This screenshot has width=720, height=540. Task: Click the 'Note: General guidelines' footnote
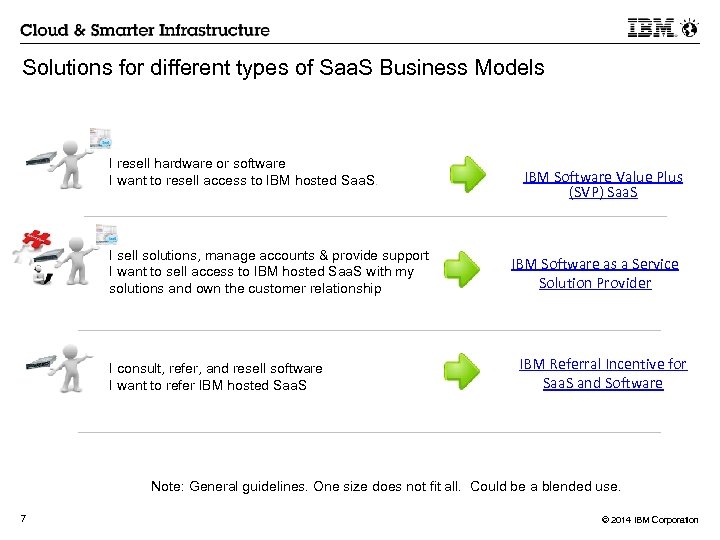[x=385, y=487]
